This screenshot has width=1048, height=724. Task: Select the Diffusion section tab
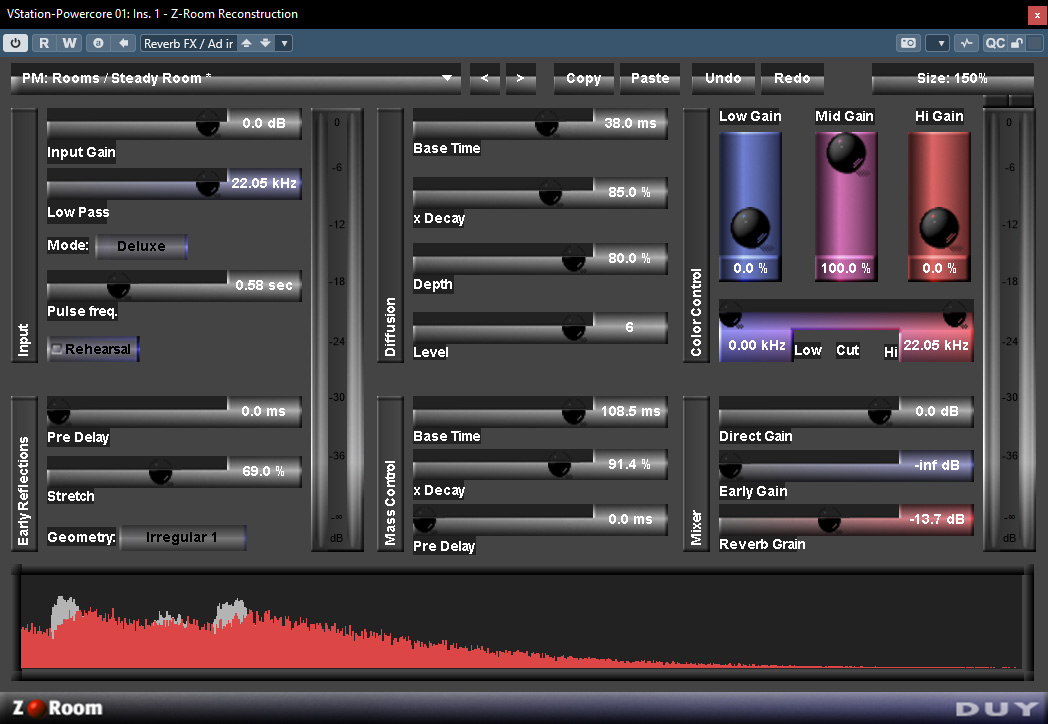pyautogui.click(x=390, y=235)
